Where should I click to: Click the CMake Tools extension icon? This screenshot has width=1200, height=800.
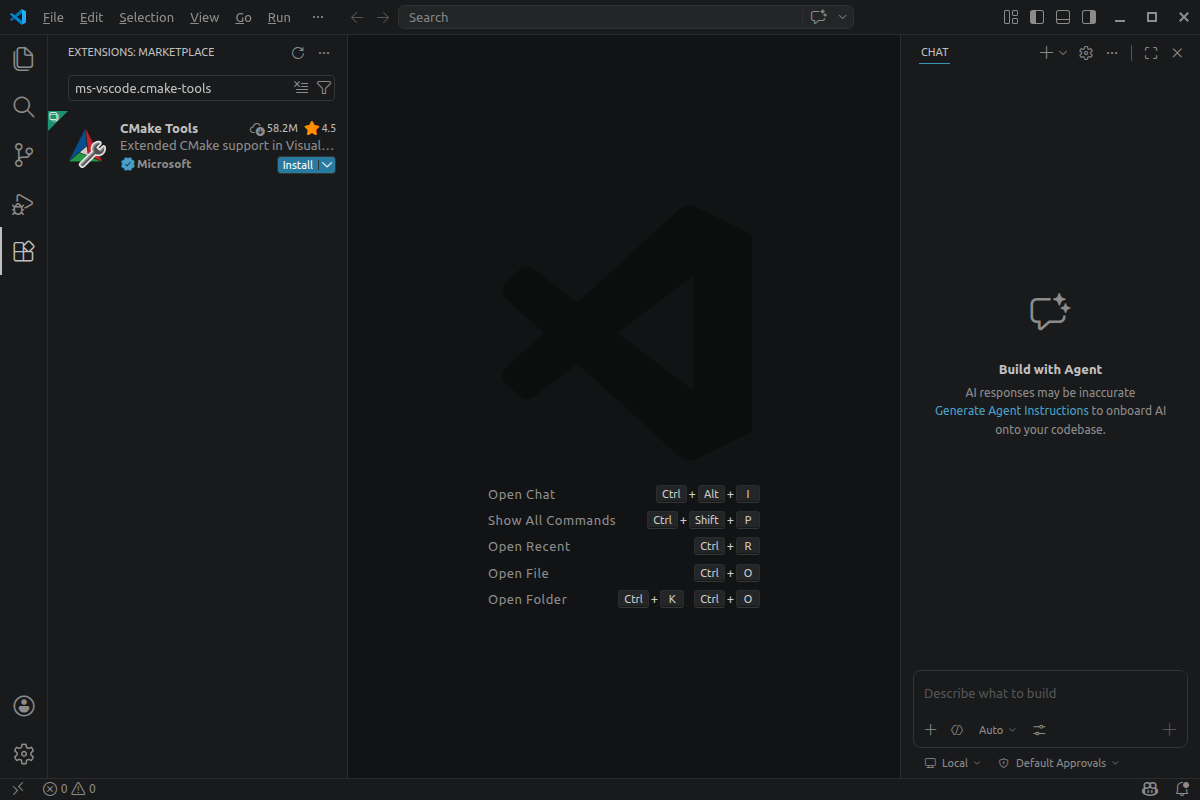pyautogui.click(x=88, y=148)
